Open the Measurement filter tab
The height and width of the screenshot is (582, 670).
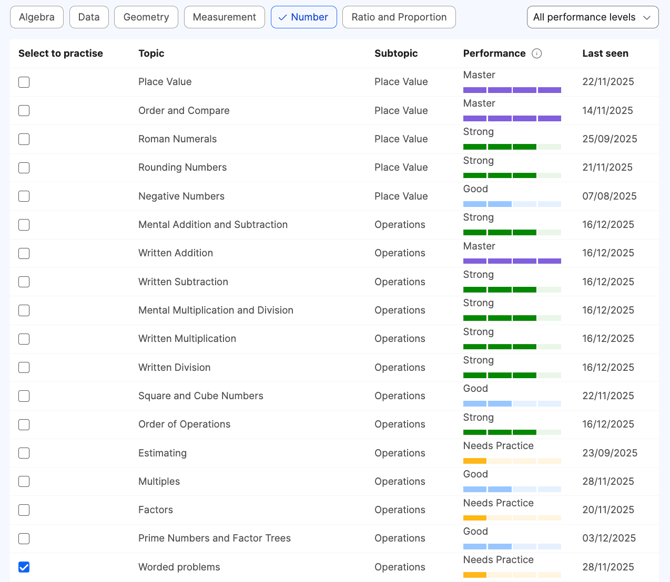(x=224, y=17)
